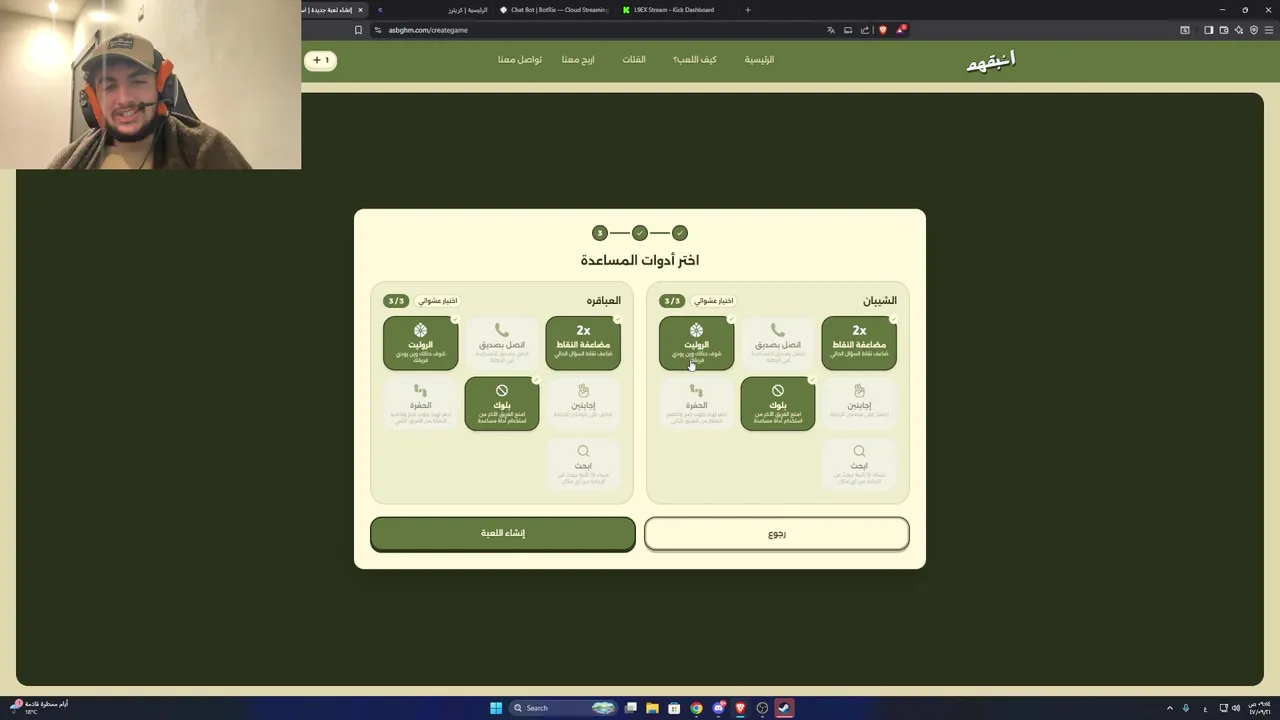Select إجابتين tool in العباقره panel
This screenshot has height=720, width=1280.
[583, 404]
